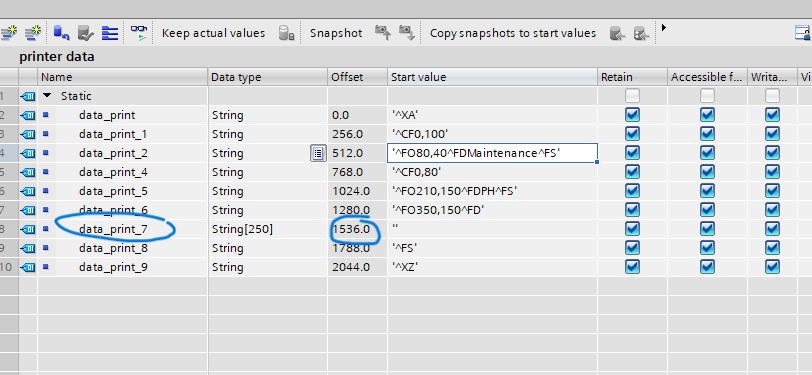Screen dimensions: 812x375
Task: Select the data_print_7 name cell
Action: tap(113, 229)
